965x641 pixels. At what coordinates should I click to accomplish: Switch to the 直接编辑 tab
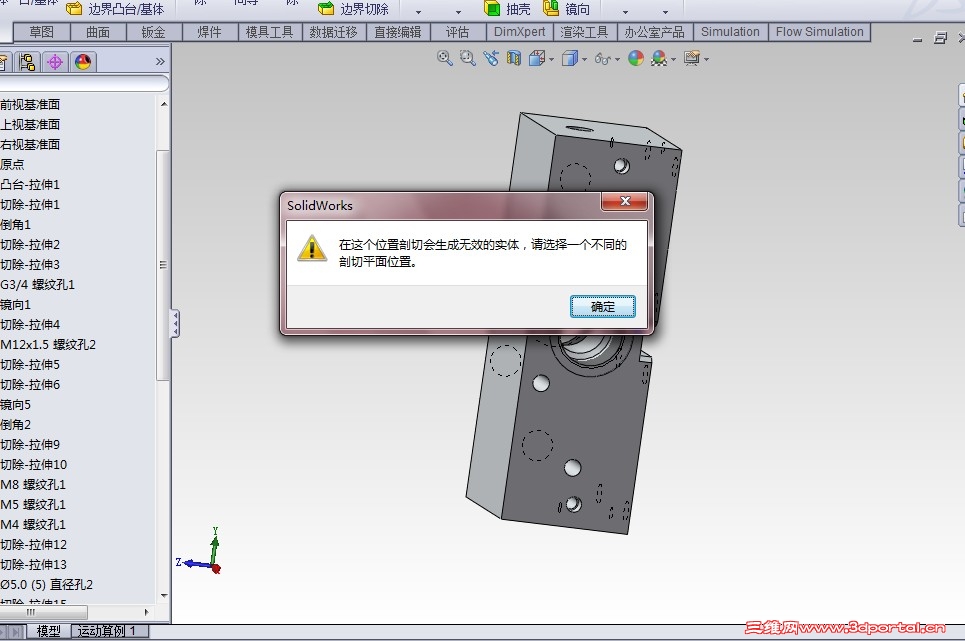398,32
